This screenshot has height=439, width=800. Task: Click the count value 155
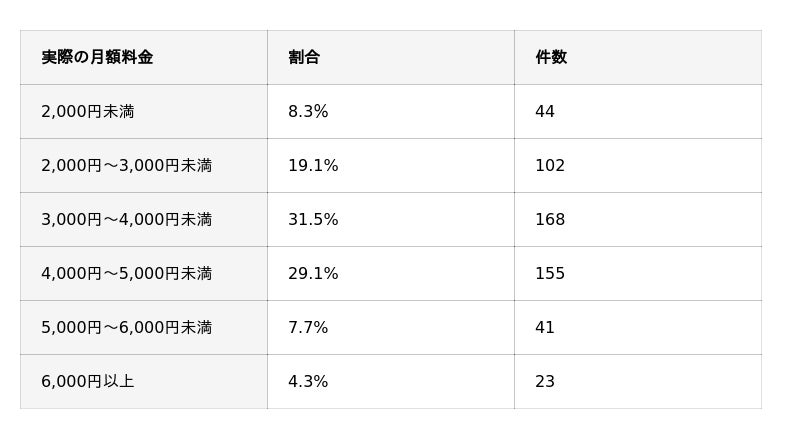click(x=550, y=274)
